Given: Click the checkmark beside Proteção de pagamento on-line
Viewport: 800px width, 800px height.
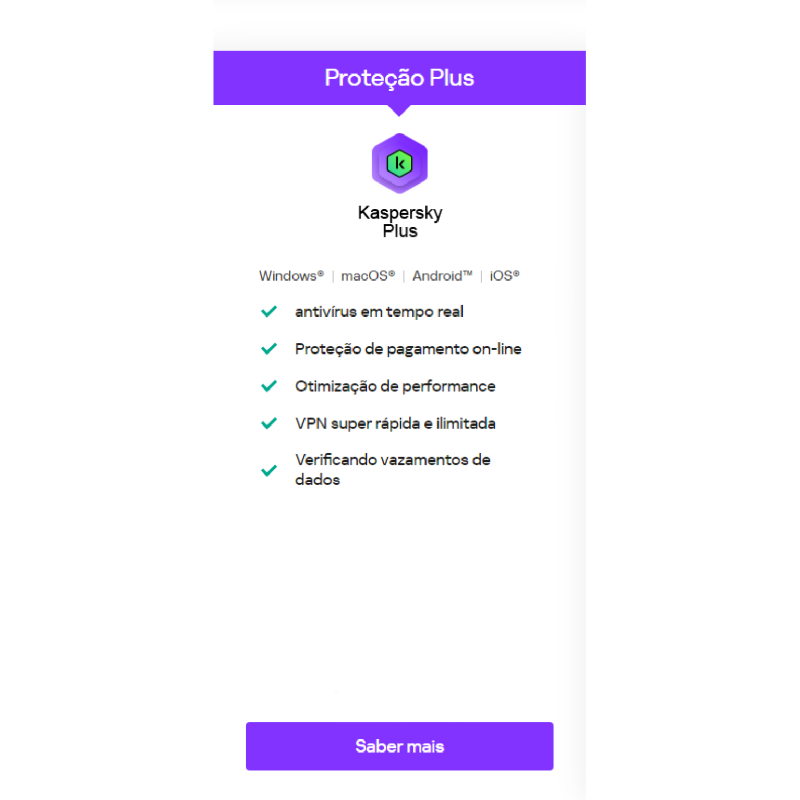Looking at the screenshot, I should (x=269, y=348).
